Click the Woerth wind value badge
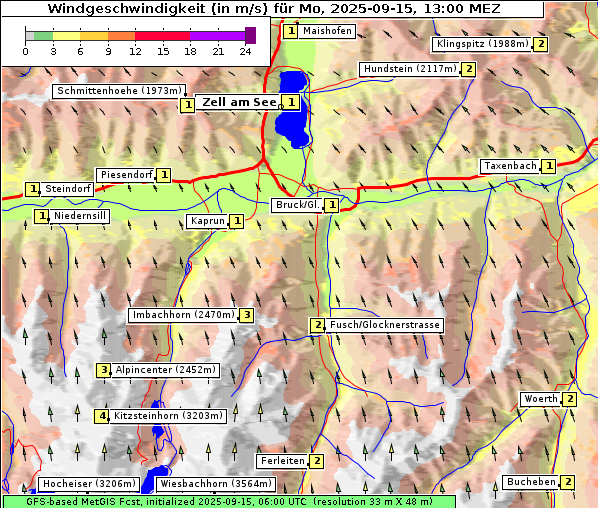Screen dimensions: 598x508 point(569,400)
